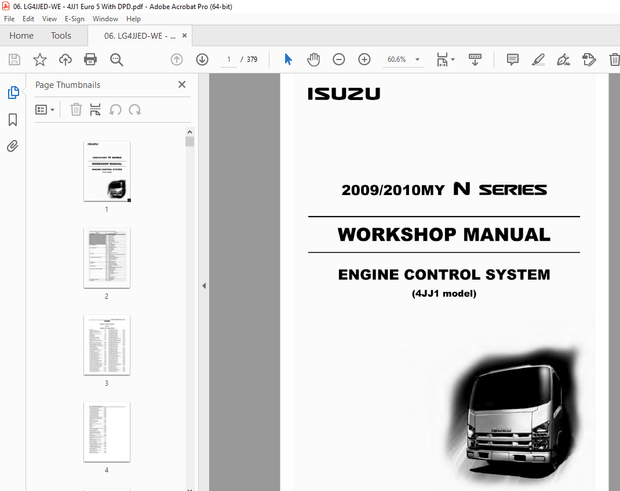Print the document using the printer icon

pyautogui.click(x=91, y=60)
